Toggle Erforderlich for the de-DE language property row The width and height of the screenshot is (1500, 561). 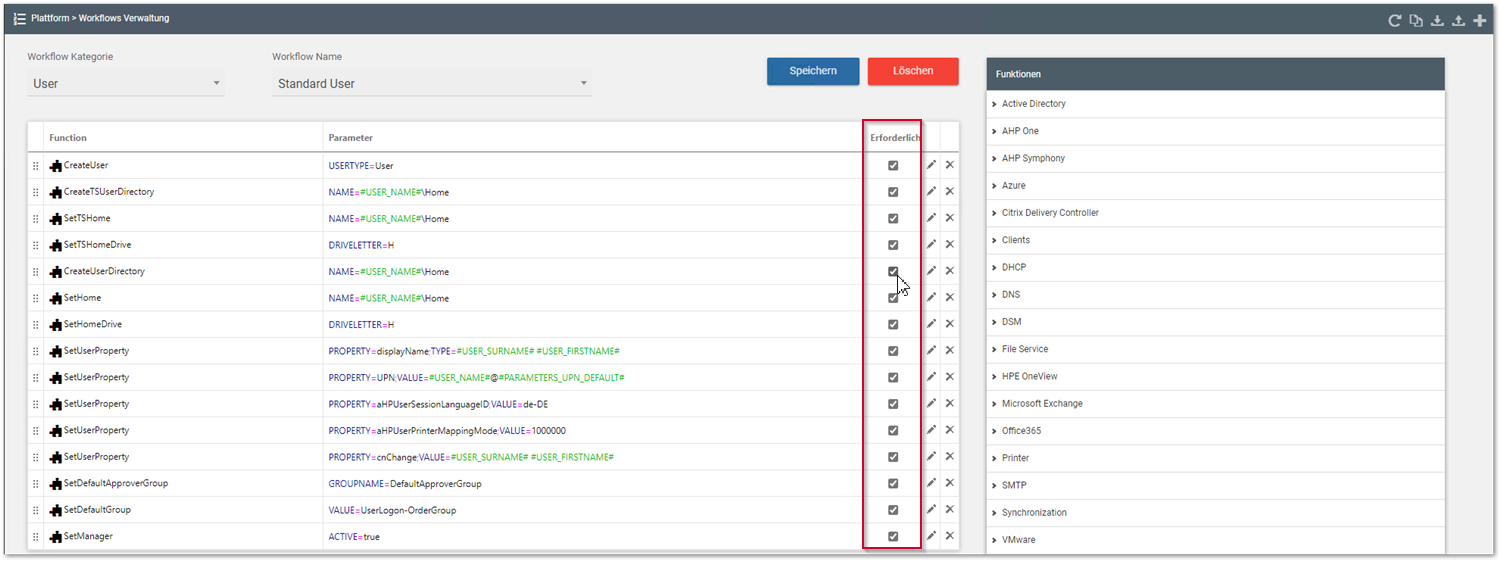click(893, 404)
